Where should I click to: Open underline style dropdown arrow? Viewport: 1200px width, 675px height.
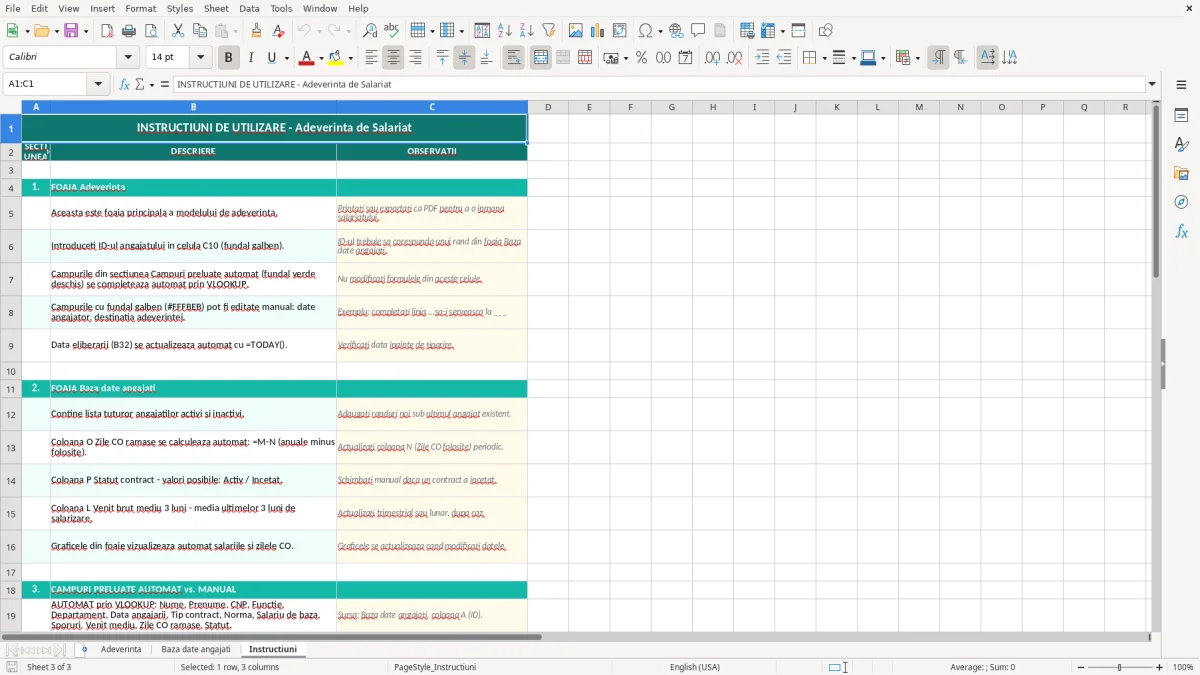(286, 58)
